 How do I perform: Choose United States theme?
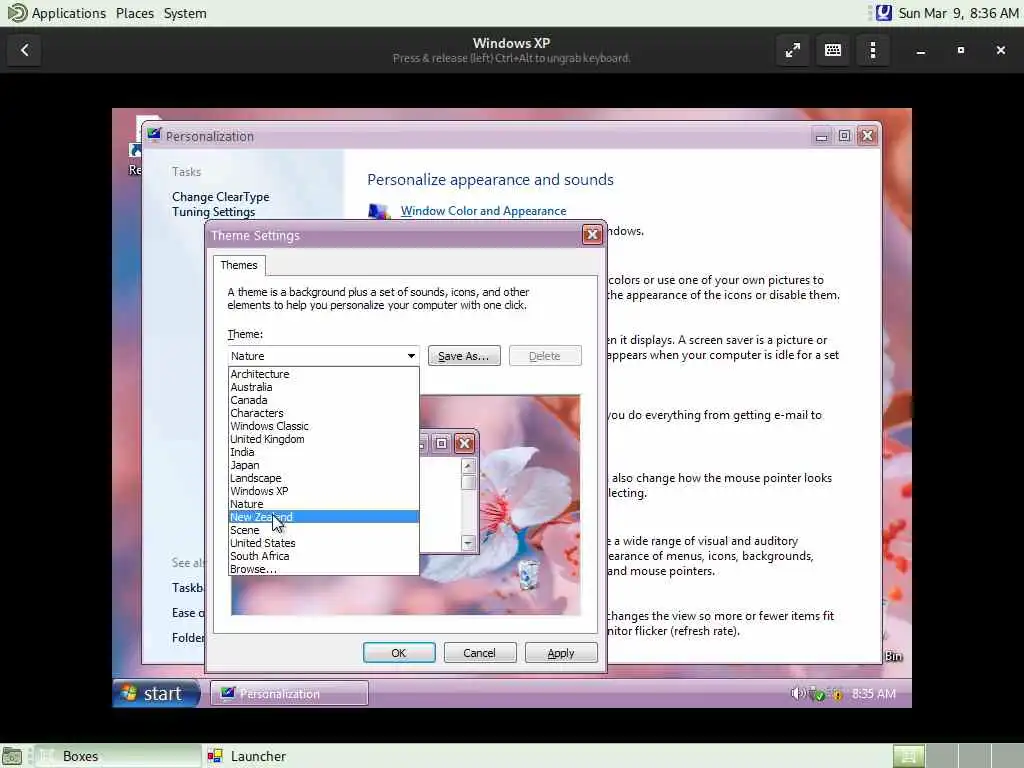coord(323,543)
